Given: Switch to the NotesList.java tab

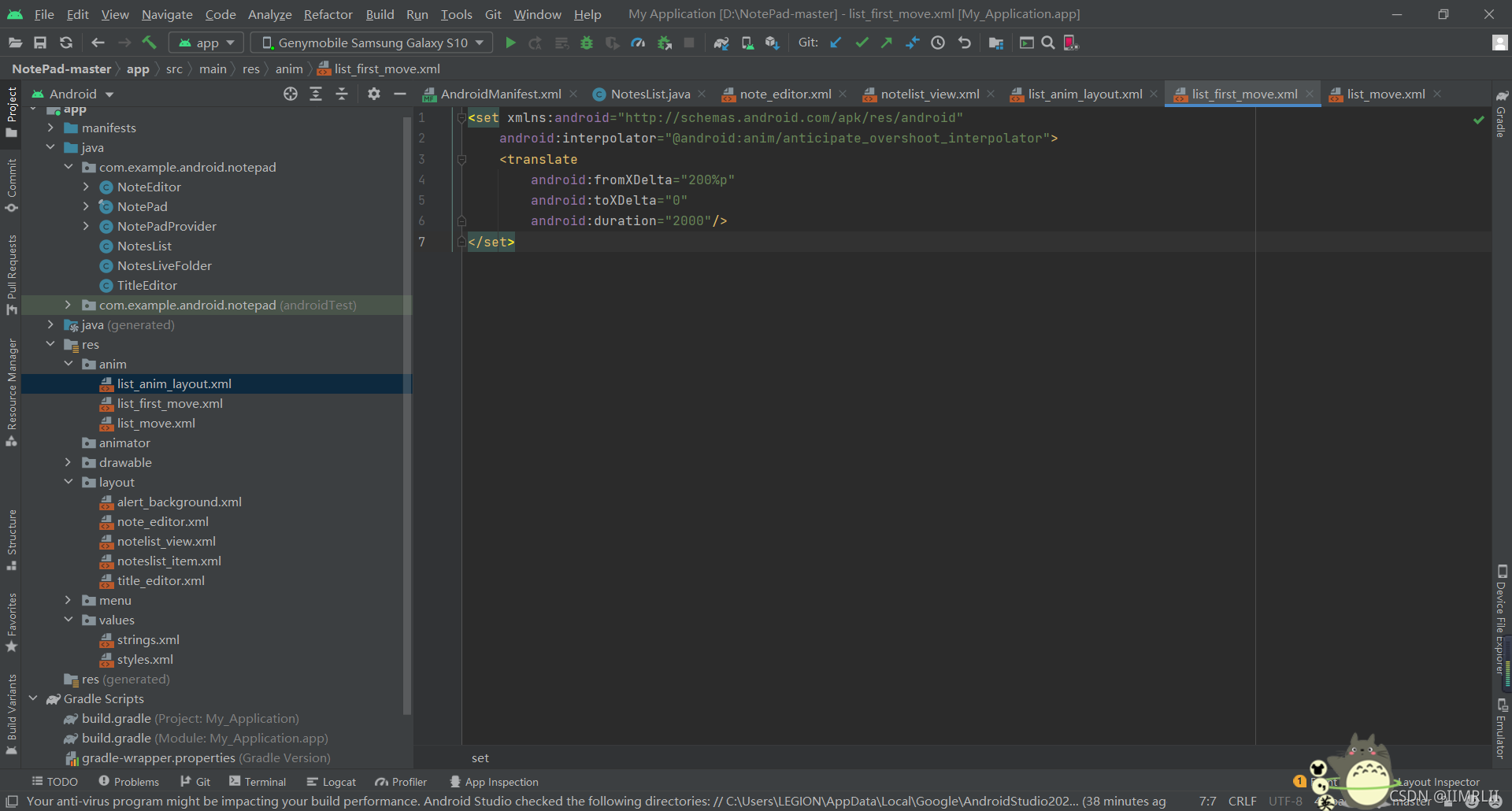Looking at the screenshot, I should [x=649, y=94].
